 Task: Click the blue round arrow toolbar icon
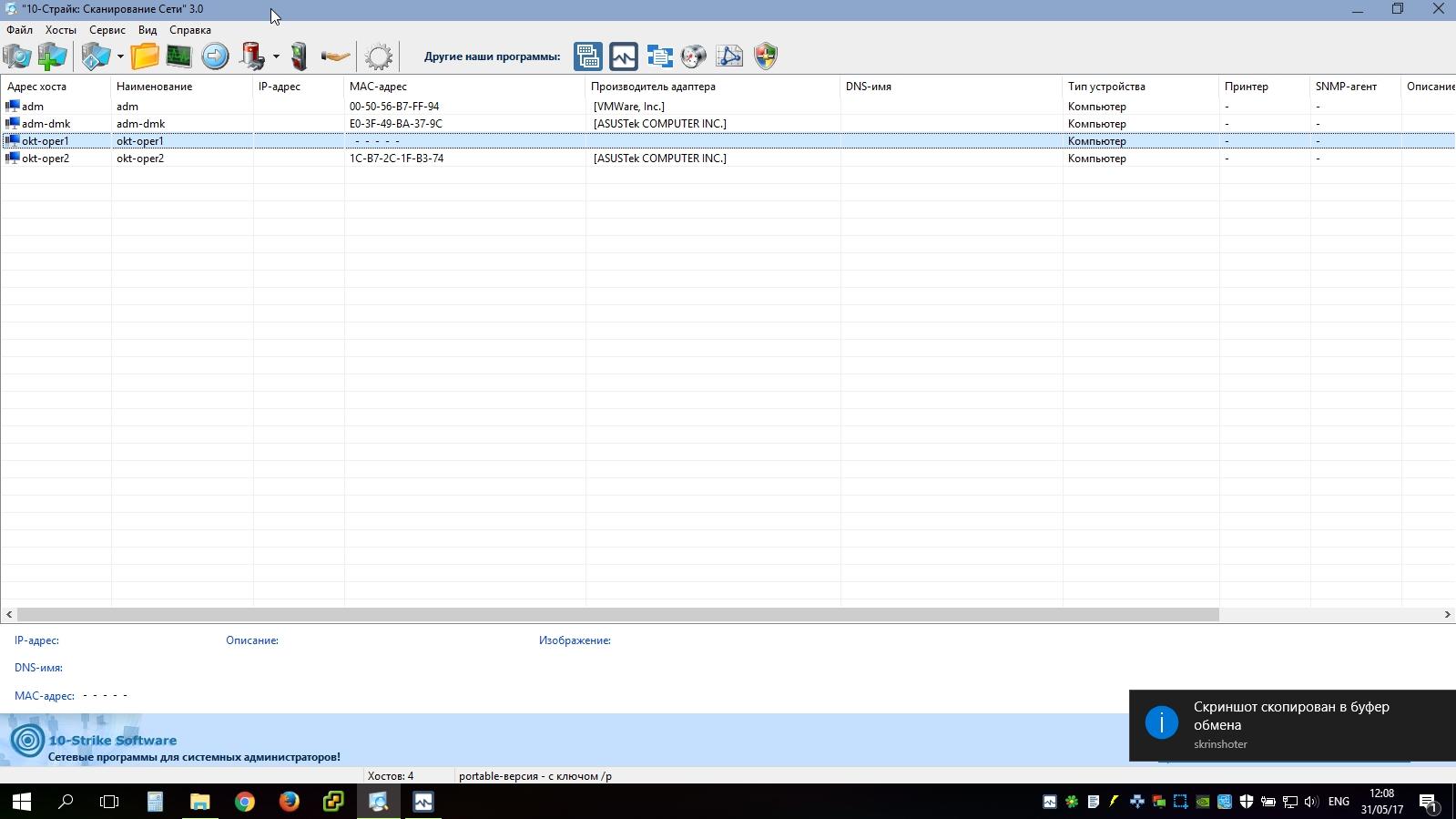[x=215, y=56]
